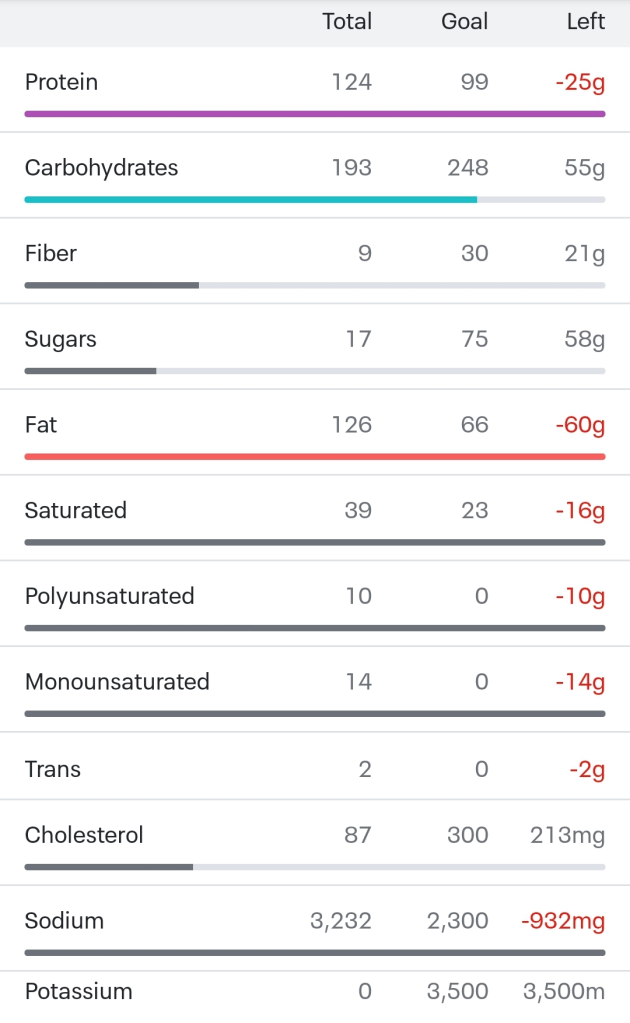Screen dimensions: 630x1023
Task: Select the Monounsaturated row label
Action: point(117,683)
